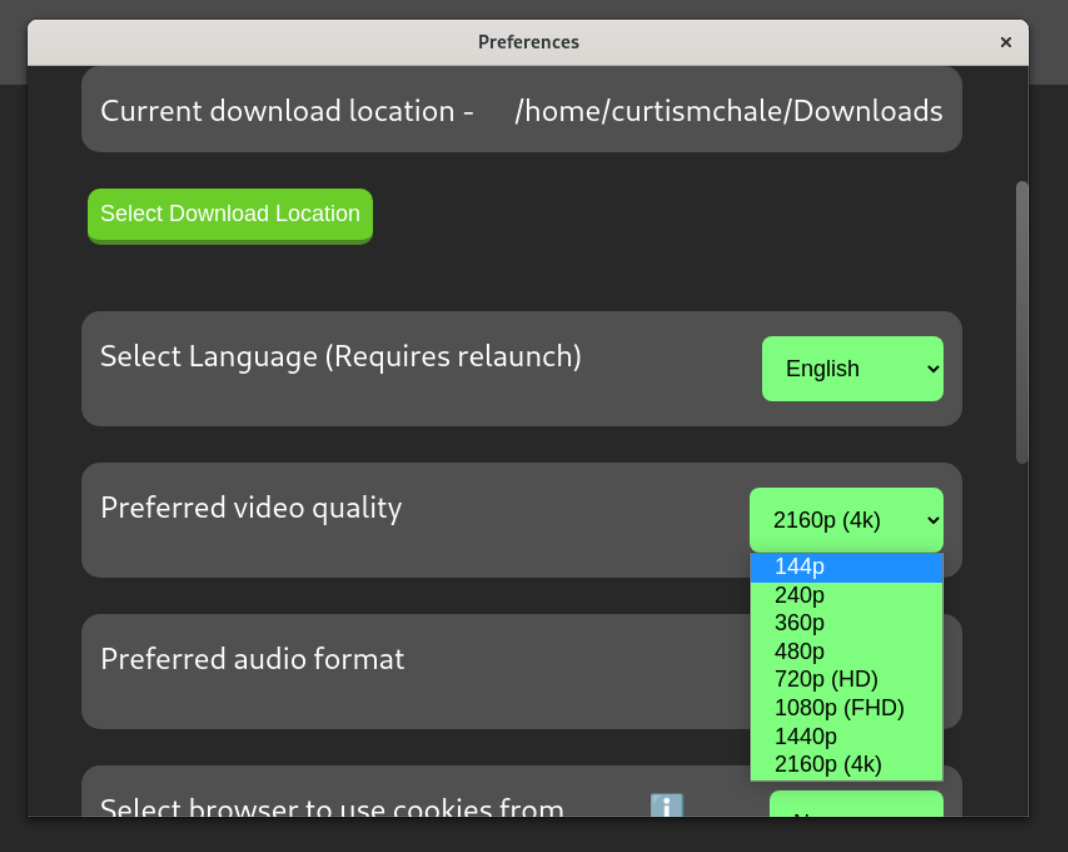
Task: Click the /home/curtismchale/Downloads path text
Action: [x=728, y=111]
